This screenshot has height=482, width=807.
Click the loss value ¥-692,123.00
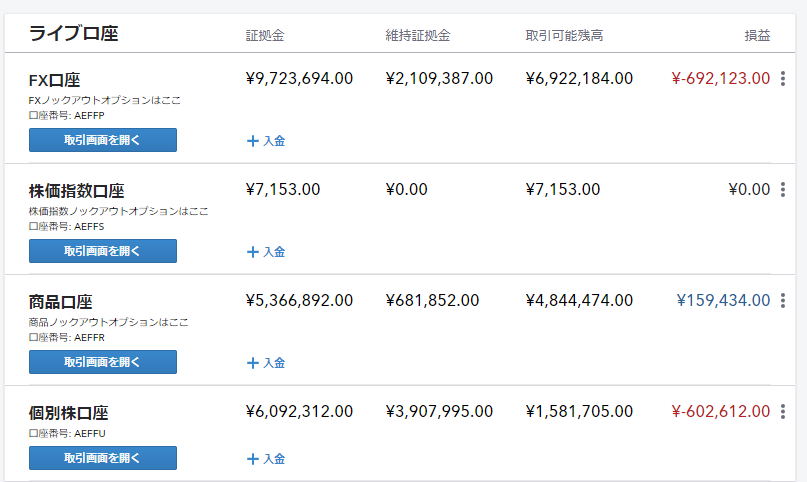(721, 79)
